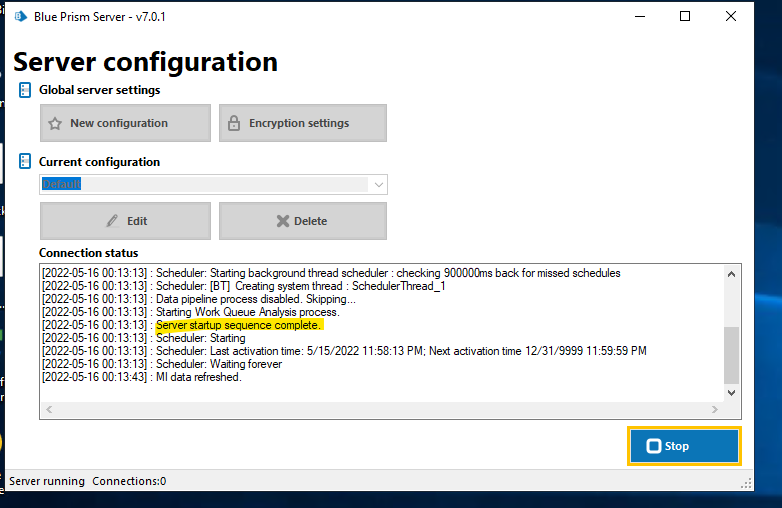Select the highlighted Default configuration text
Screen dimensions: 782x508
[x=61, y=184]
